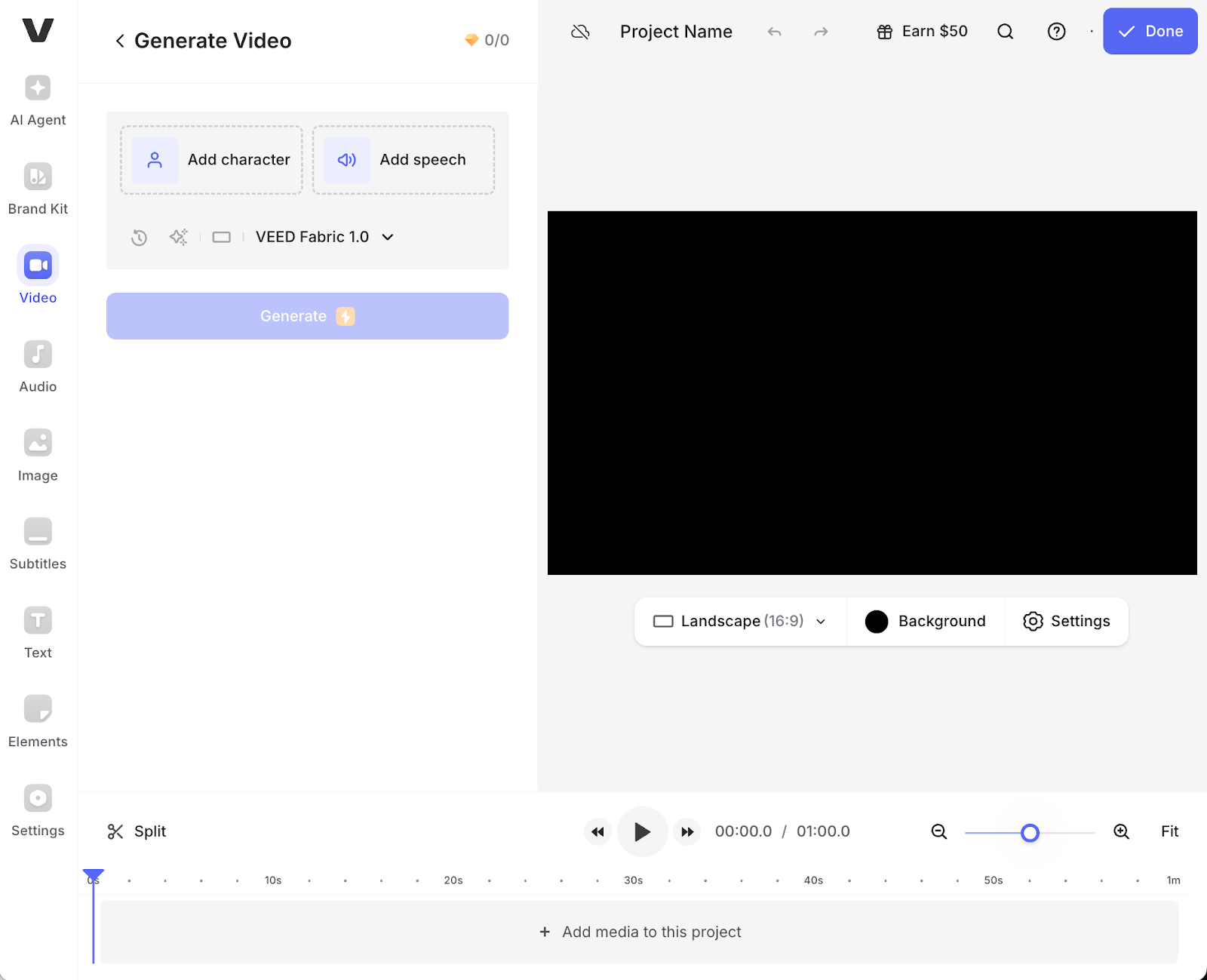This screenshot has width=1207, height=980.
Task: Open the VEED Fabric 1.0 model dropdown
Action: 323,237
